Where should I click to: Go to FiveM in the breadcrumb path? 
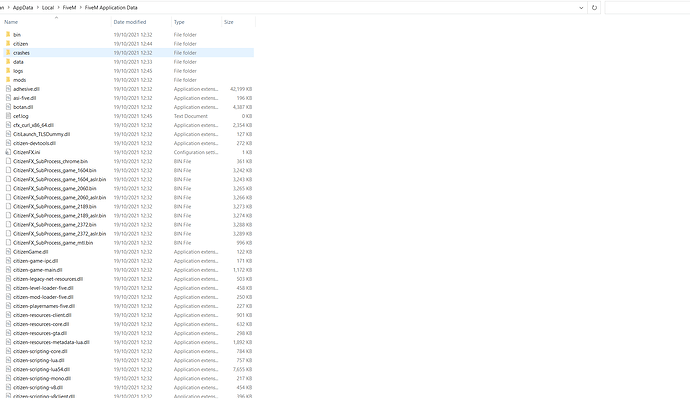click(x=70, y=7)
